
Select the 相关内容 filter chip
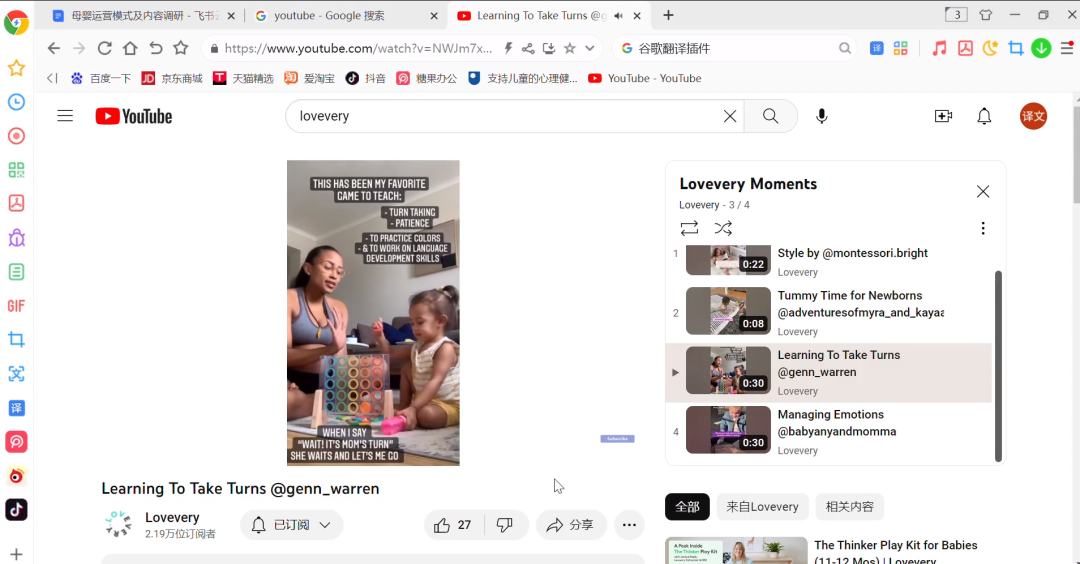849,507
